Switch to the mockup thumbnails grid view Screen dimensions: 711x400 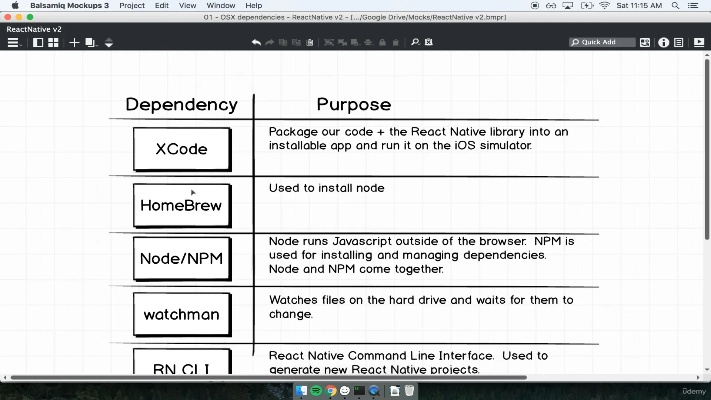point(52,43)
